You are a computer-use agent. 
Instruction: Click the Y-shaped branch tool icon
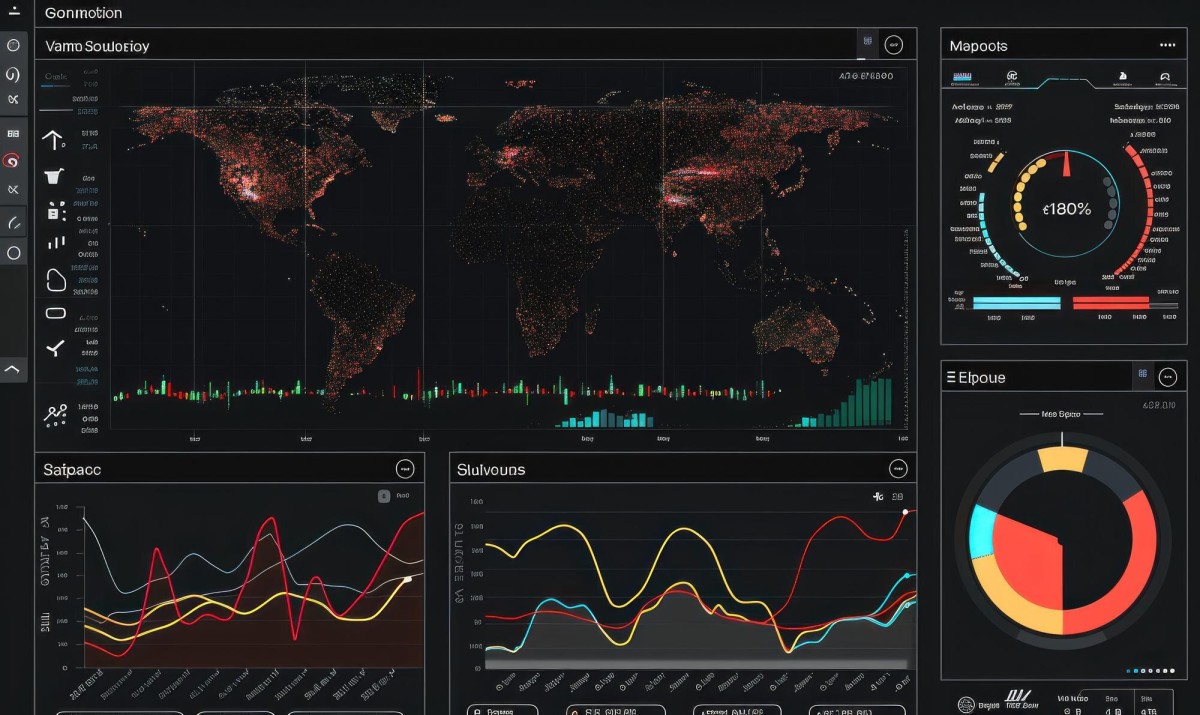point(55,348)
